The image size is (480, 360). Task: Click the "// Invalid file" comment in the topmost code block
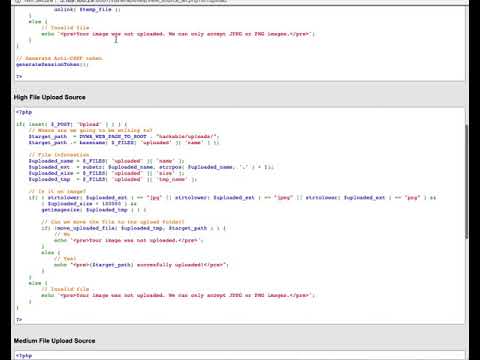65,28
